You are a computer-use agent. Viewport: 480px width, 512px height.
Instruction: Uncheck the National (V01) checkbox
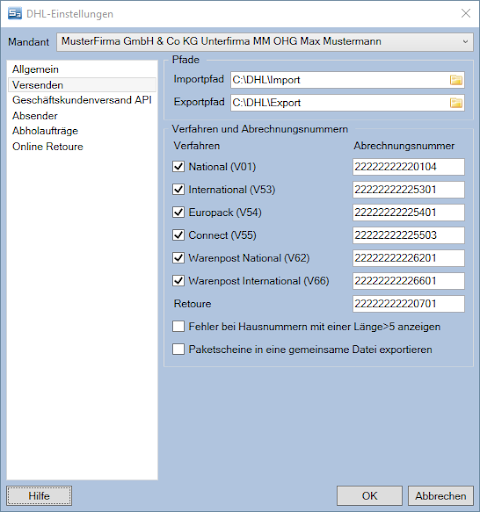(x=178, y=166)
